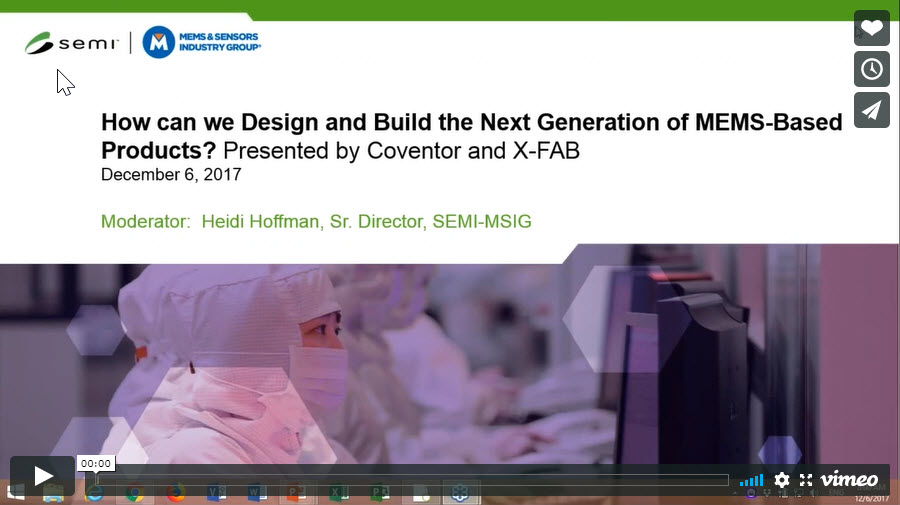Click the SEMI logo in the slide
This screenshot has height=505, width=900.
72,43
